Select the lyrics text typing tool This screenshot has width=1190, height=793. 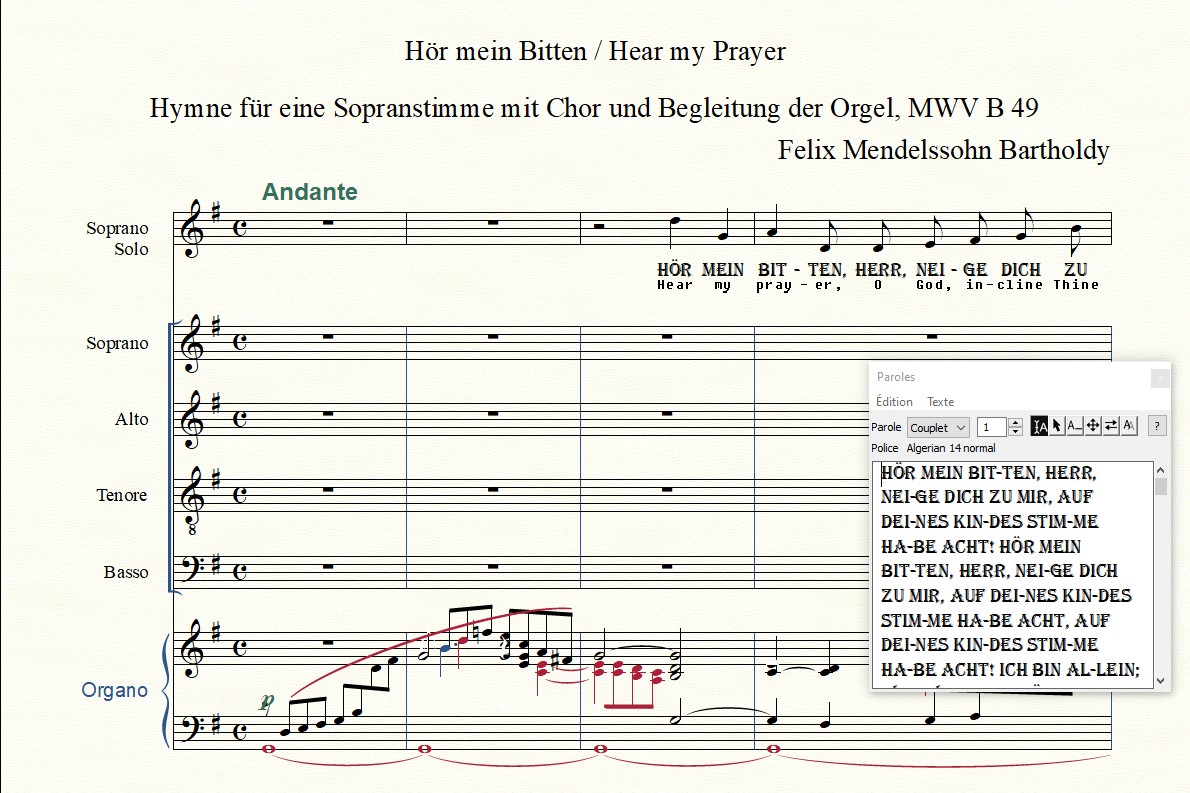(x=1040, y=426)
